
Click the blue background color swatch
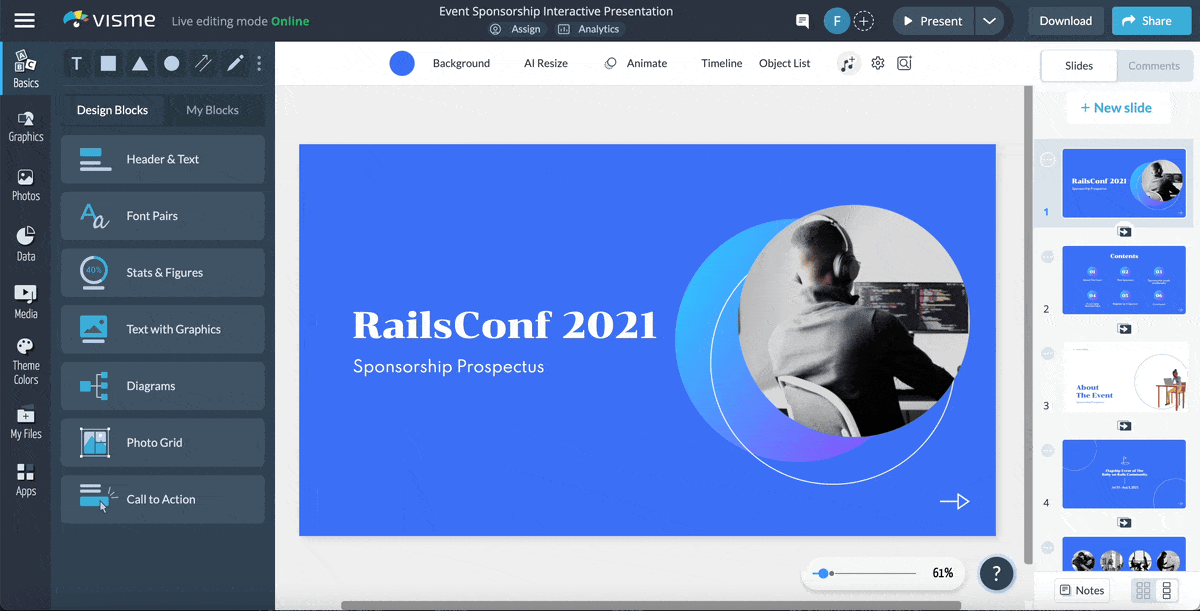402,64
